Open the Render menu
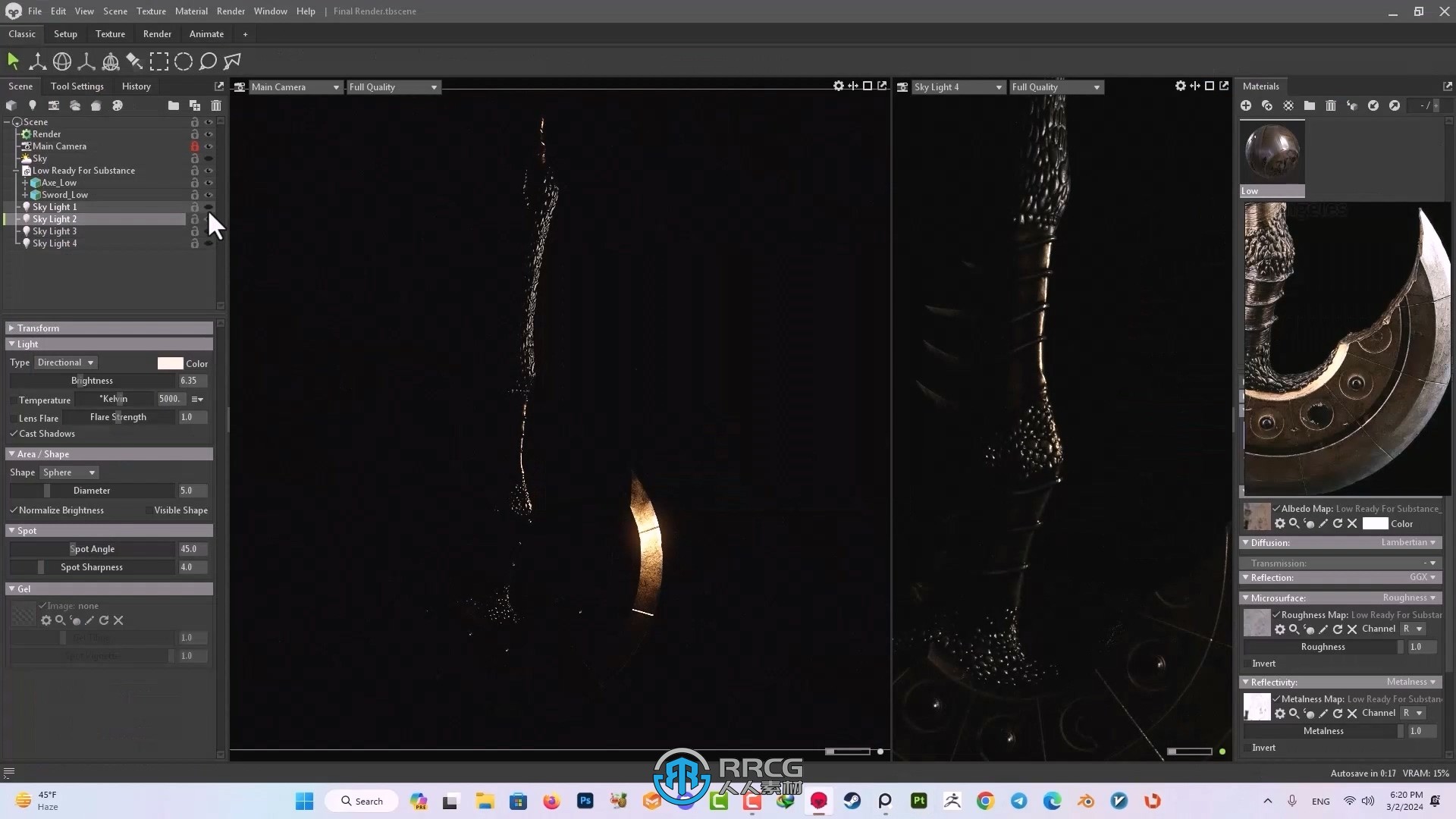 231,11
